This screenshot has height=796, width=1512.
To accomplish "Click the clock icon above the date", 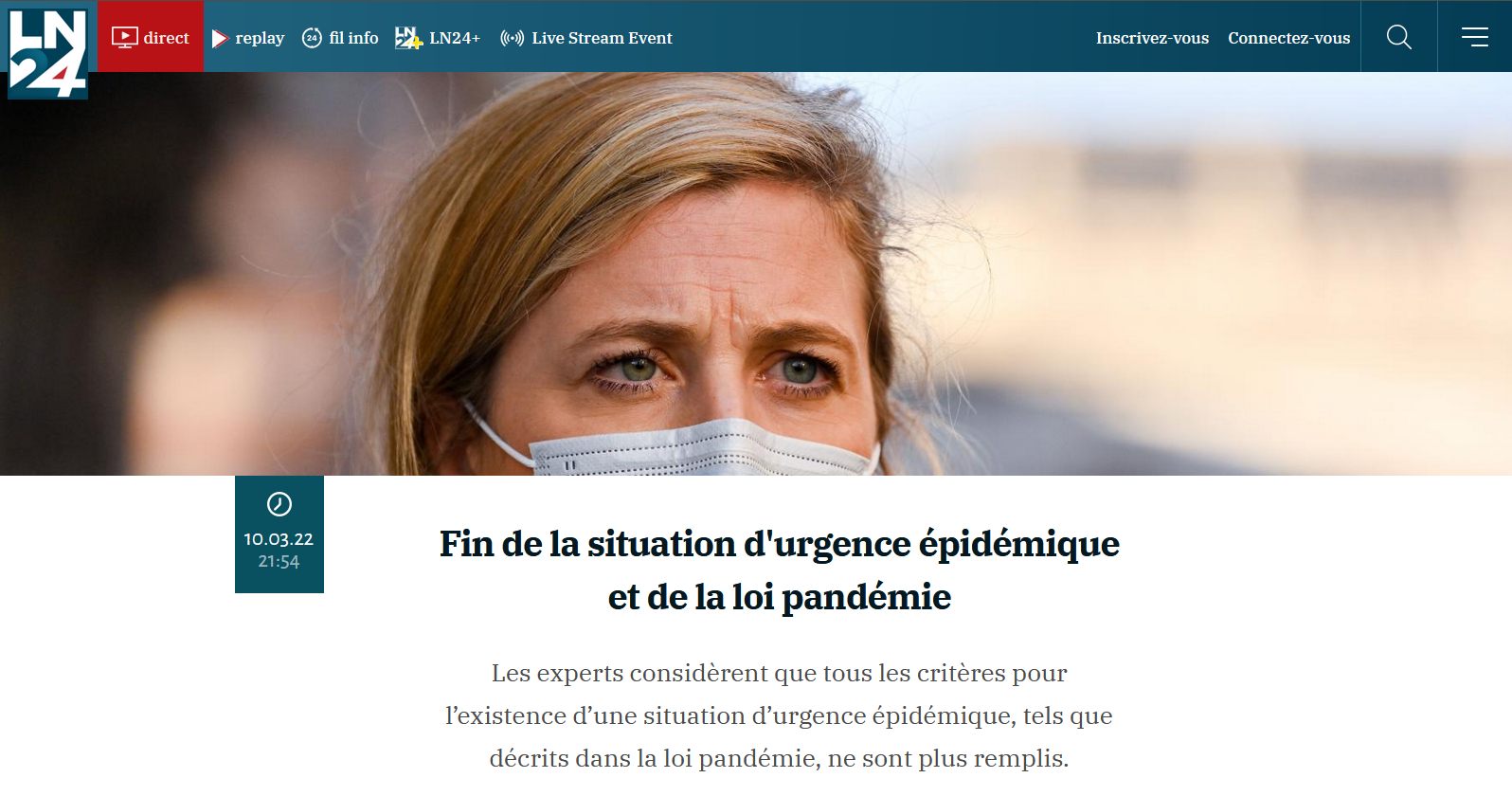I will [x=279, y=504].
